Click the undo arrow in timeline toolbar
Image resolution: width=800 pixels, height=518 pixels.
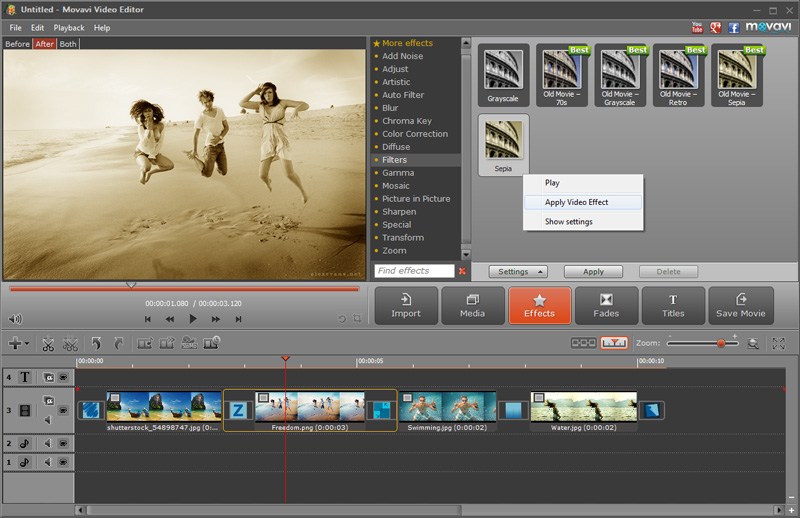click(96, 343)
